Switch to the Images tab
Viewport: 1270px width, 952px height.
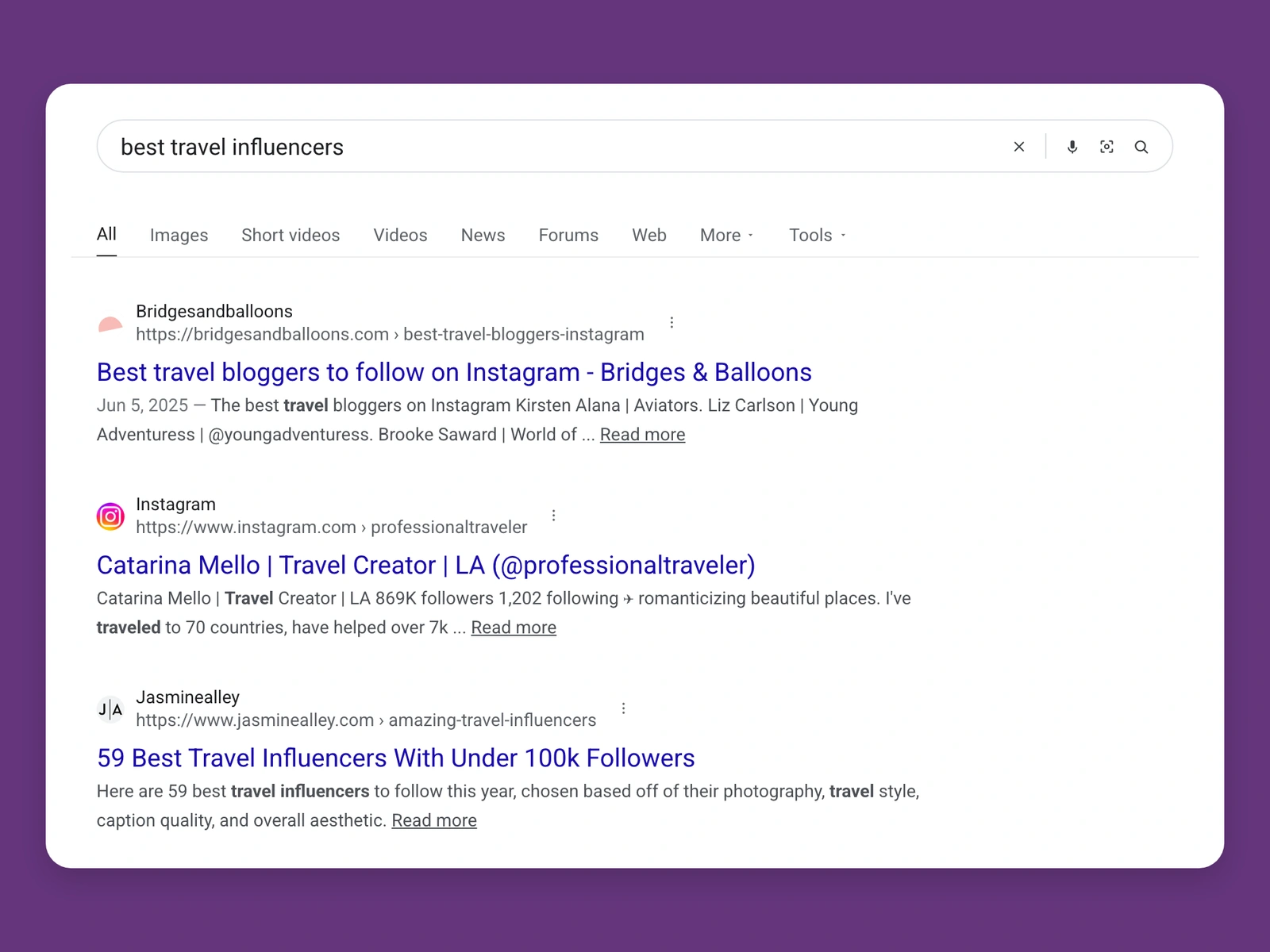179,235
